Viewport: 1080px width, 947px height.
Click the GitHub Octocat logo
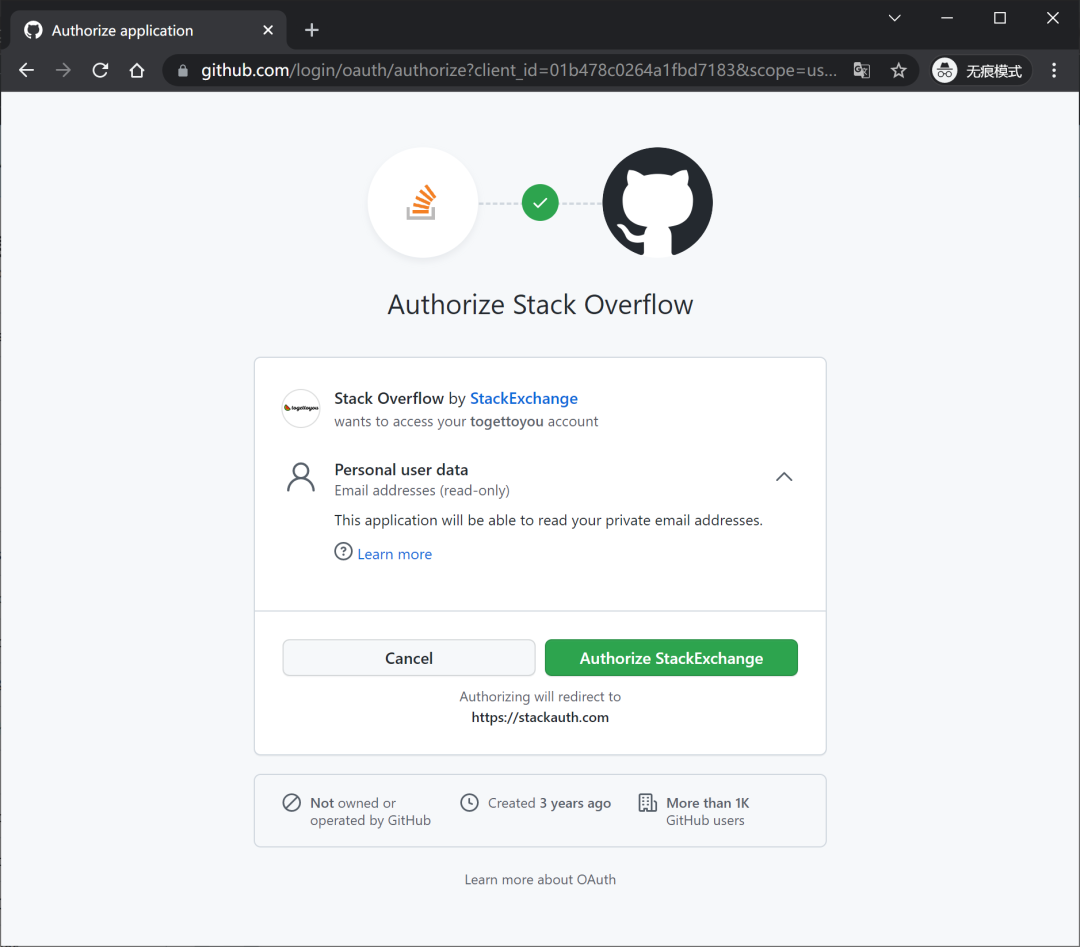click(x=657, y=202)
